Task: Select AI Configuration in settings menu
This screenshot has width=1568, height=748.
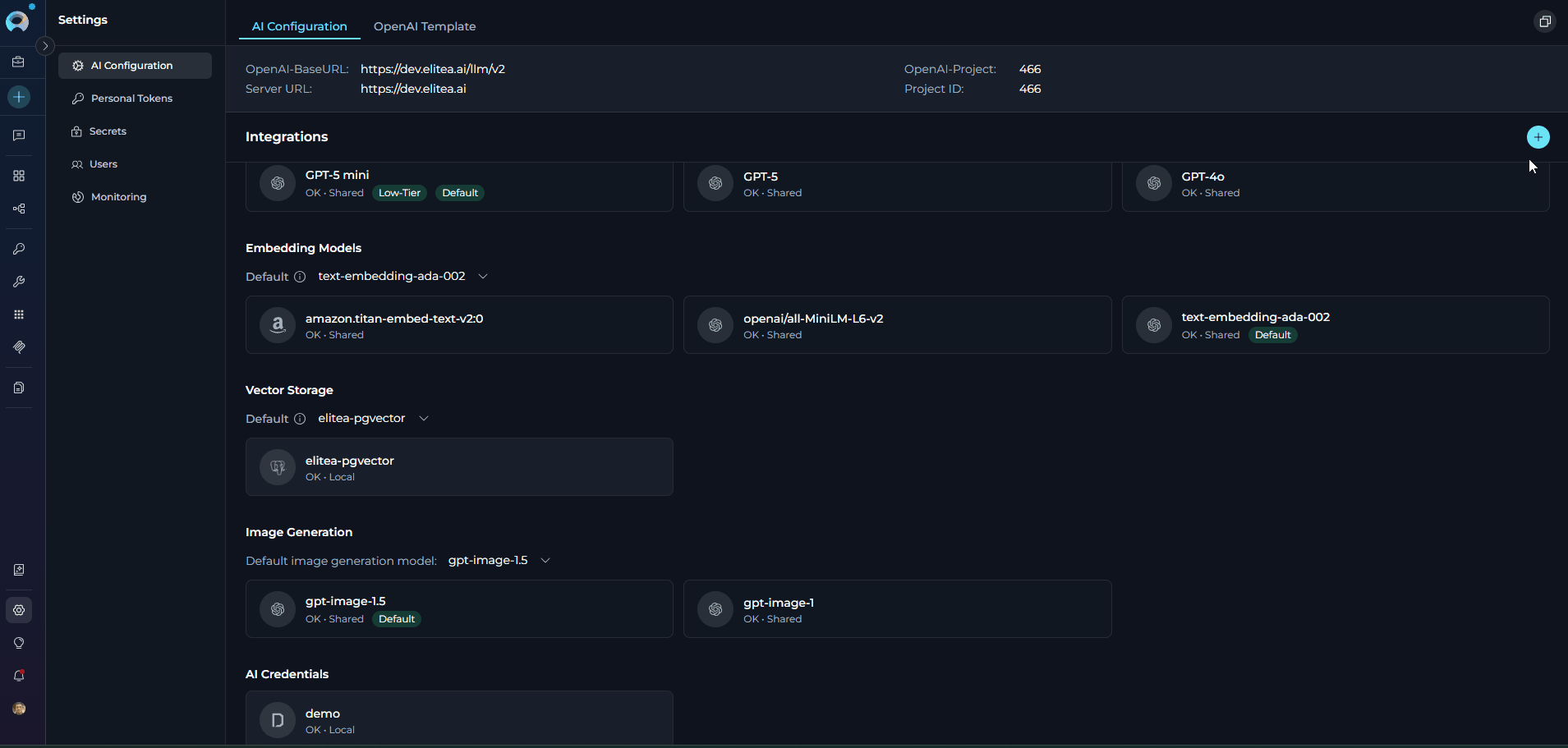Action: 135,66
